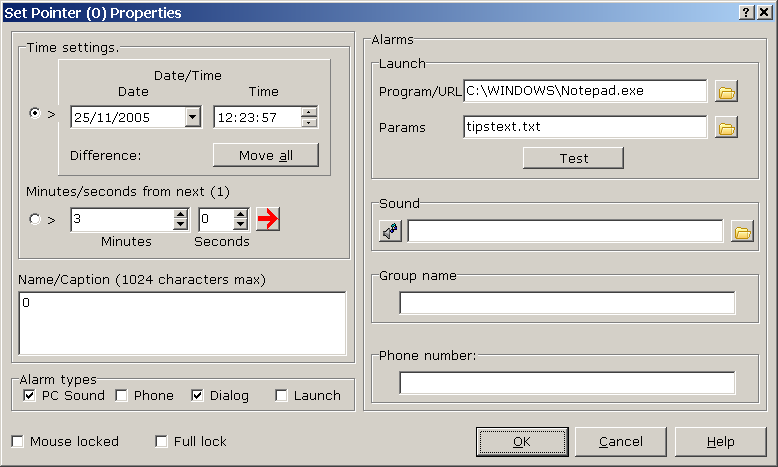Toggle the Dialog alarm type checkbox
Screen dimensions: 778x467
point(197,396)
